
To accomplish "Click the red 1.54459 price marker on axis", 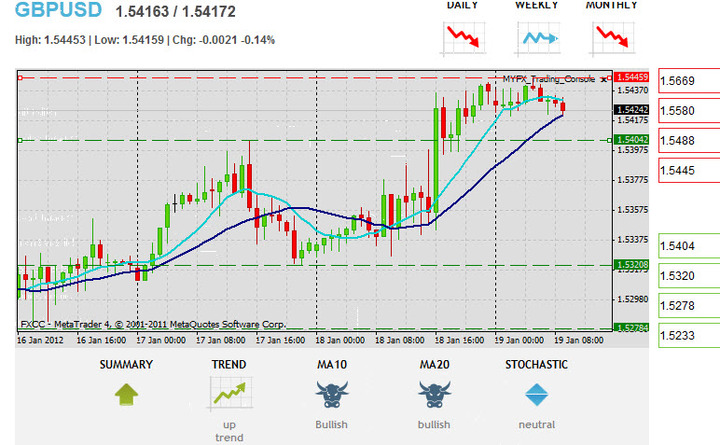I will [x=631, y=77].
